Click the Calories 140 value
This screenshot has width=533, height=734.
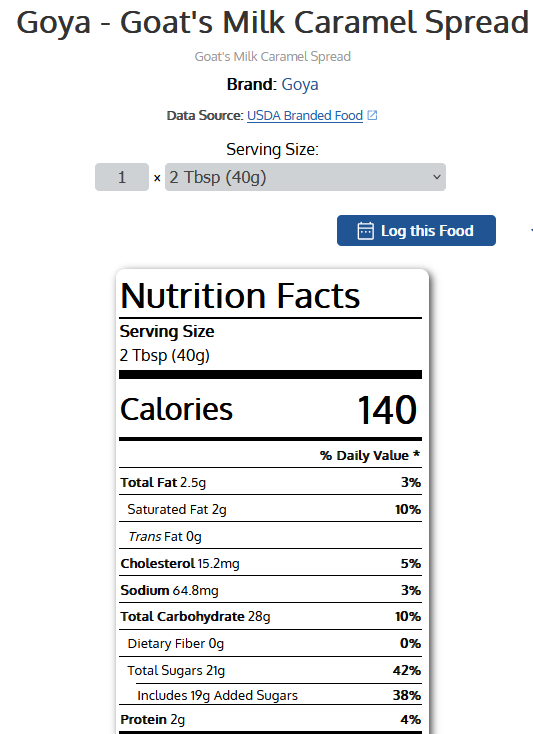point(387,410)
